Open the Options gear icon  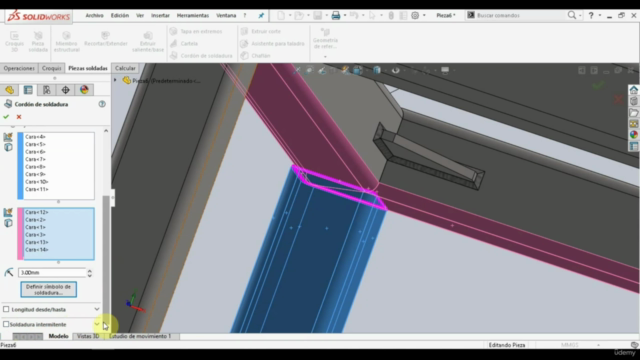click(415, 16)
